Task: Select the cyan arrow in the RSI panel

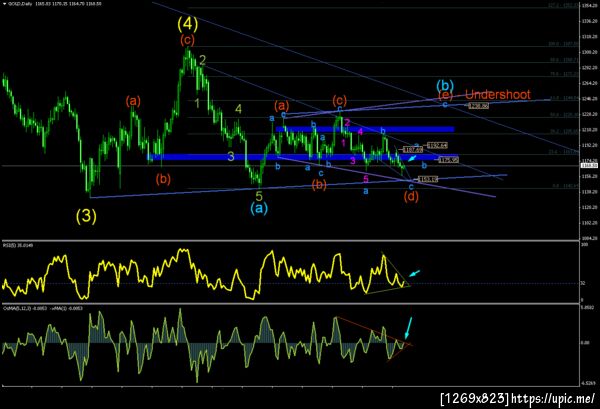Action: [414, 274]
